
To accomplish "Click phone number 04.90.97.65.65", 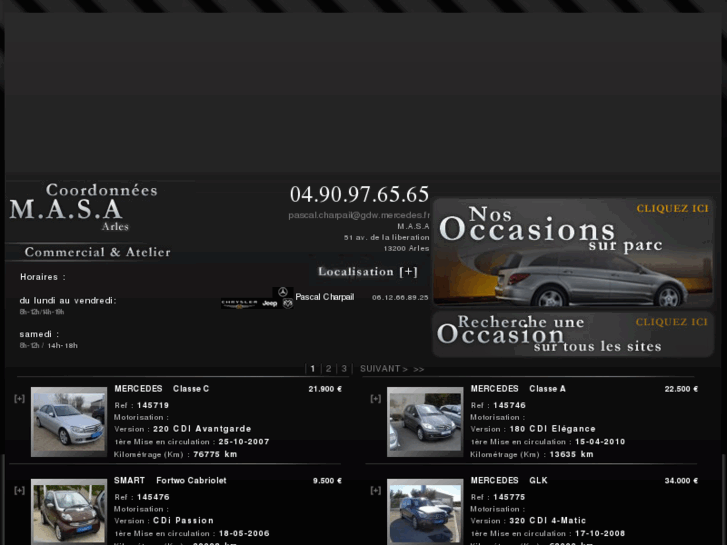I will pyautogui.click(x=359, y=194).
